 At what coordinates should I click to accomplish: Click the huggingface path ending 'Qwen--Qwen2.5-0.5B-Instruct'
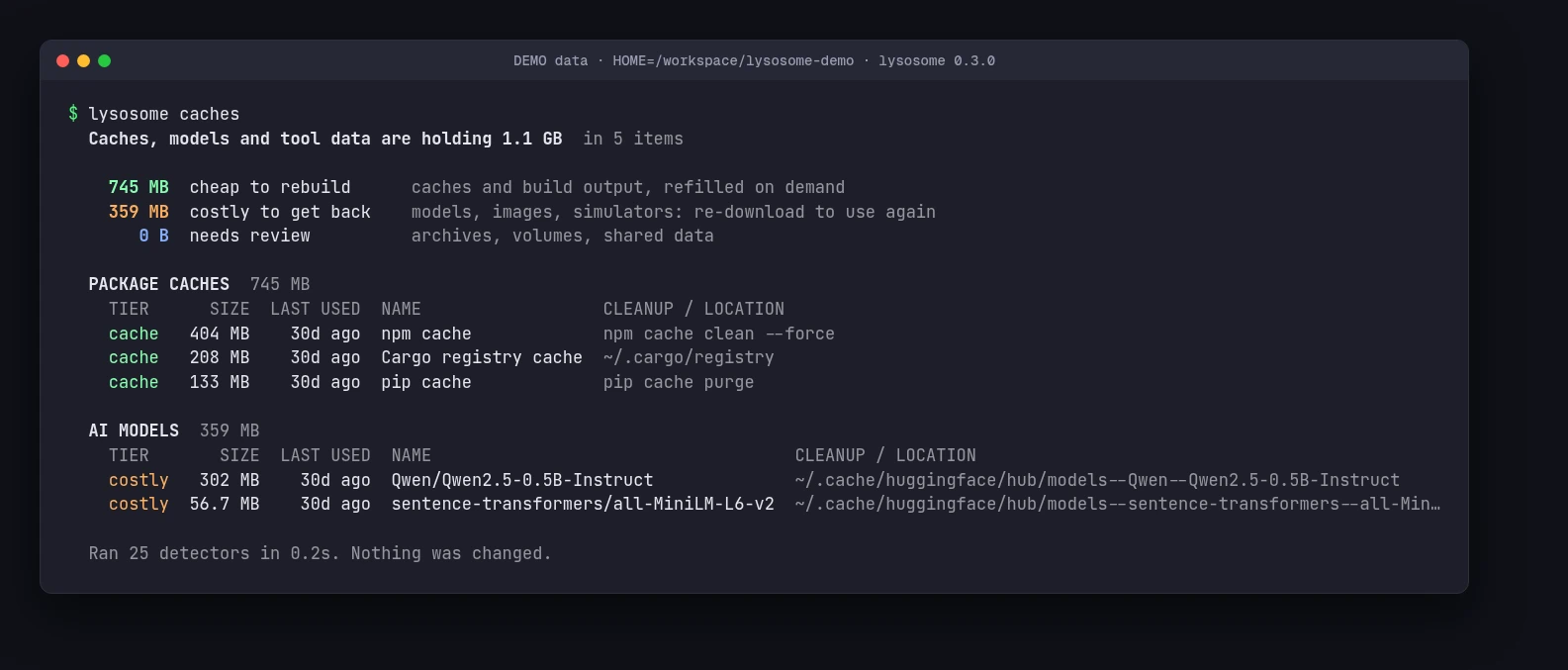tap(1097, 480)
